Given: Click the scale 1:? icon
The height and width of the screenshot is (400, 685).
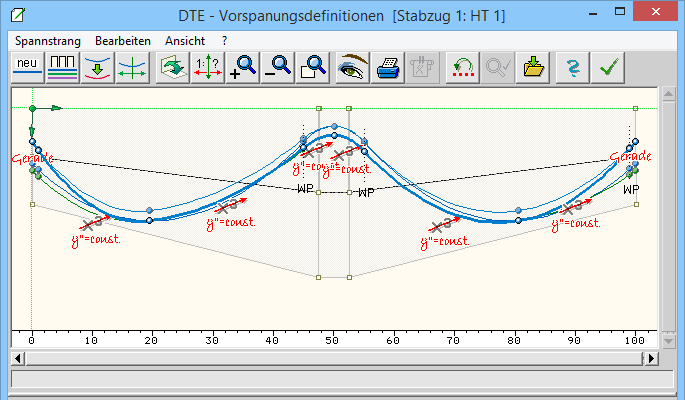Looking at the screenshot, I should [207, 67].
